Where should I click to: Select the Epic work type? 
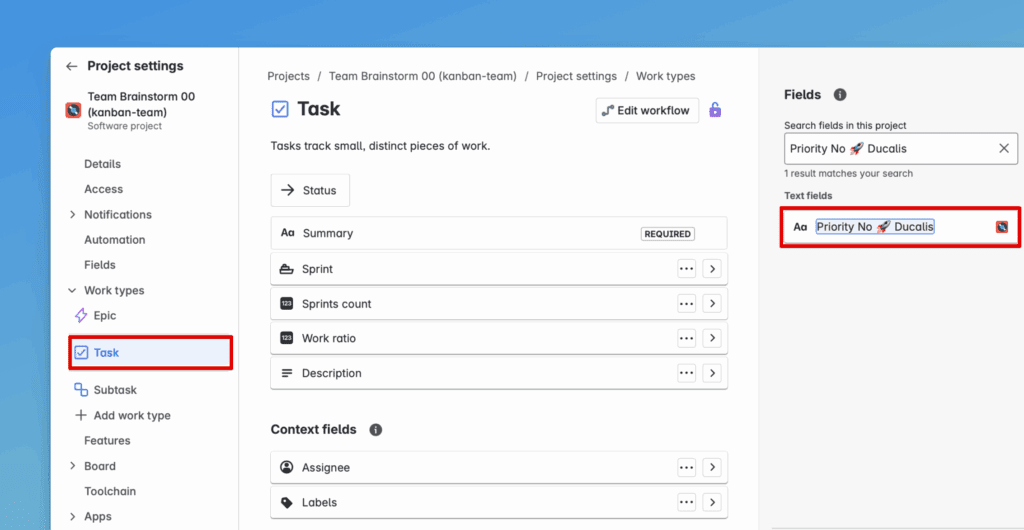click(104, 316)
